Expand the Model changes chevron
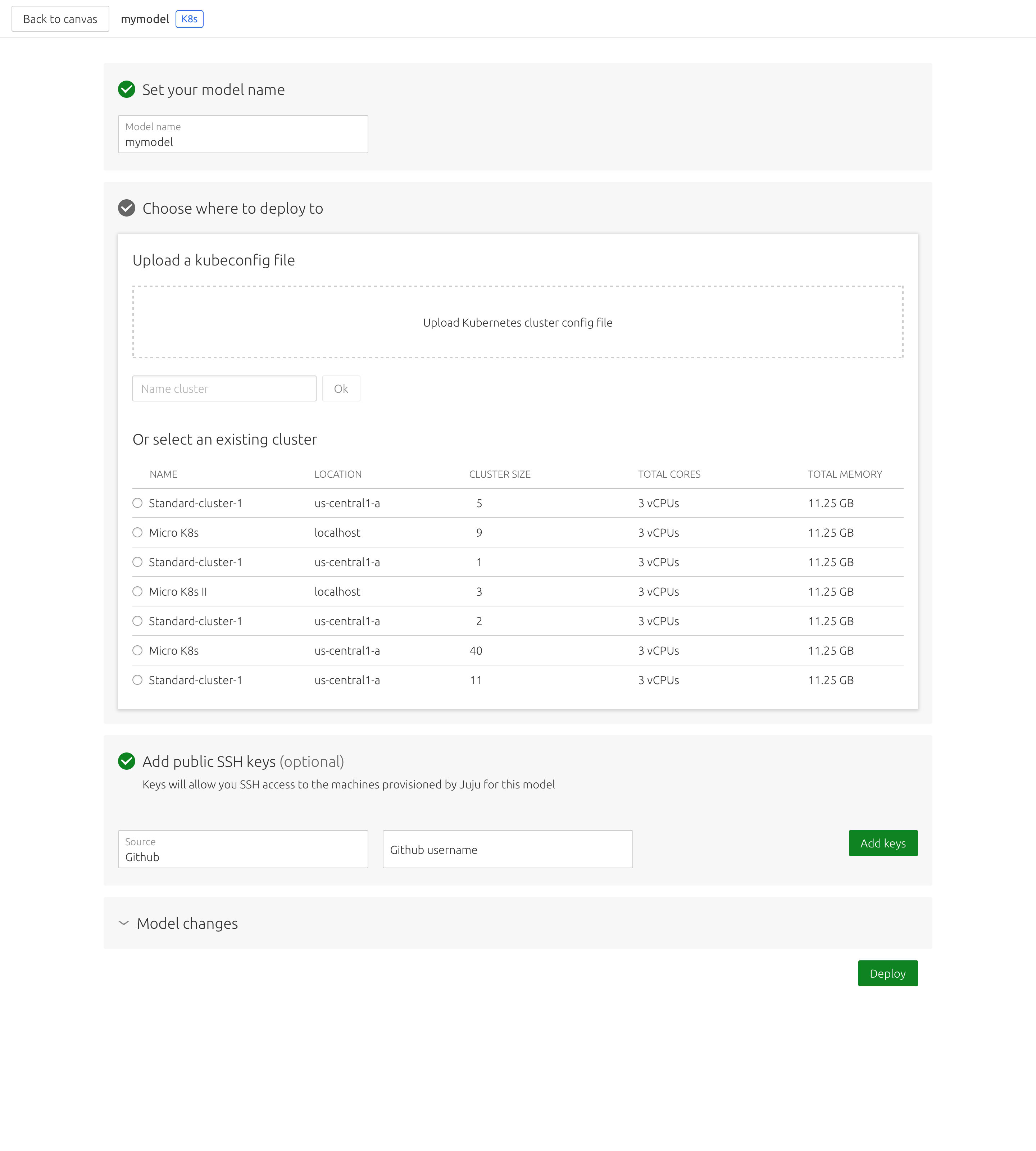The height and width of the screenshot is (1151, 1036). (x=123, y=923)
